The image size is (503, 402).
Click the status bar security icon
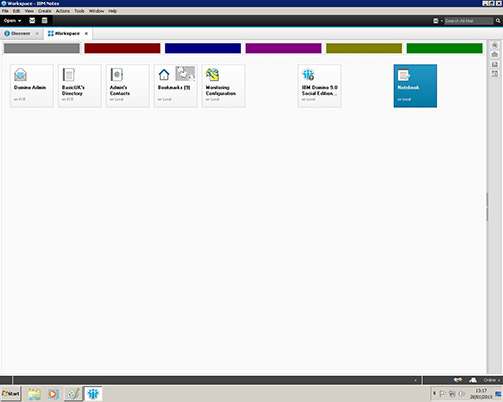tap(473, 380)
